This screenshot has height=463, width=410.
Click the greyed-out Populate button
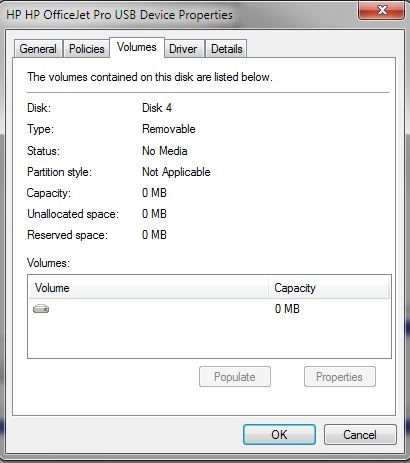235,377
